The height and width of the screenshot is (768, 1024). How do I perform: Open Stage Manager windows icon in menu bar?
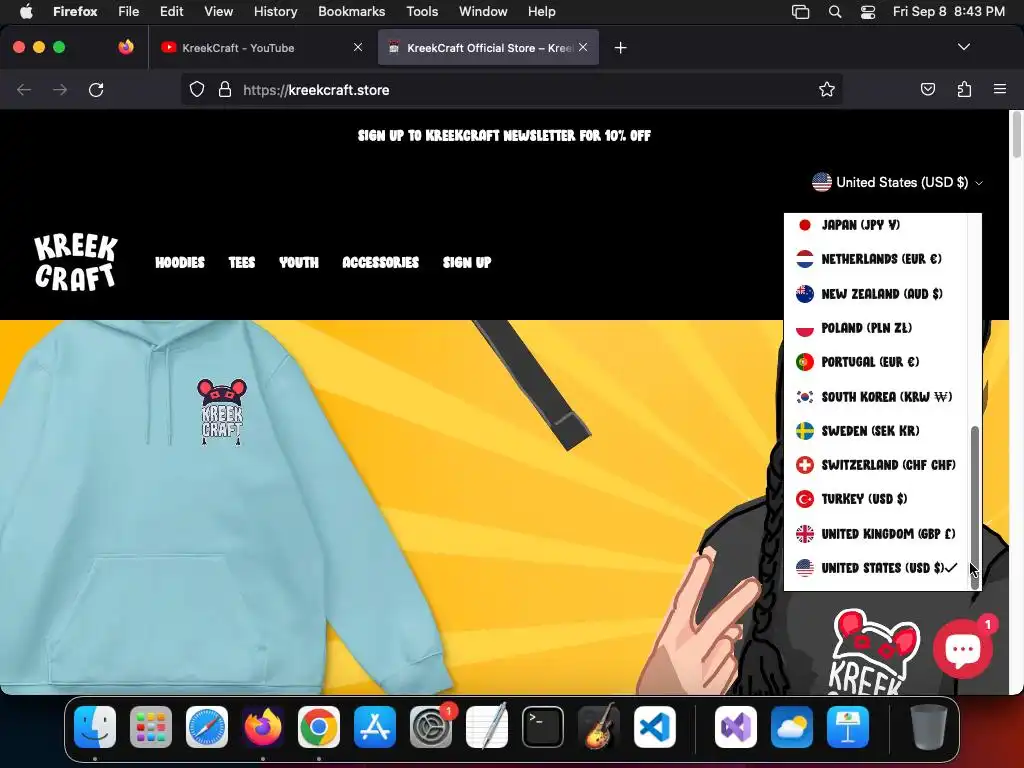(800, 11)
